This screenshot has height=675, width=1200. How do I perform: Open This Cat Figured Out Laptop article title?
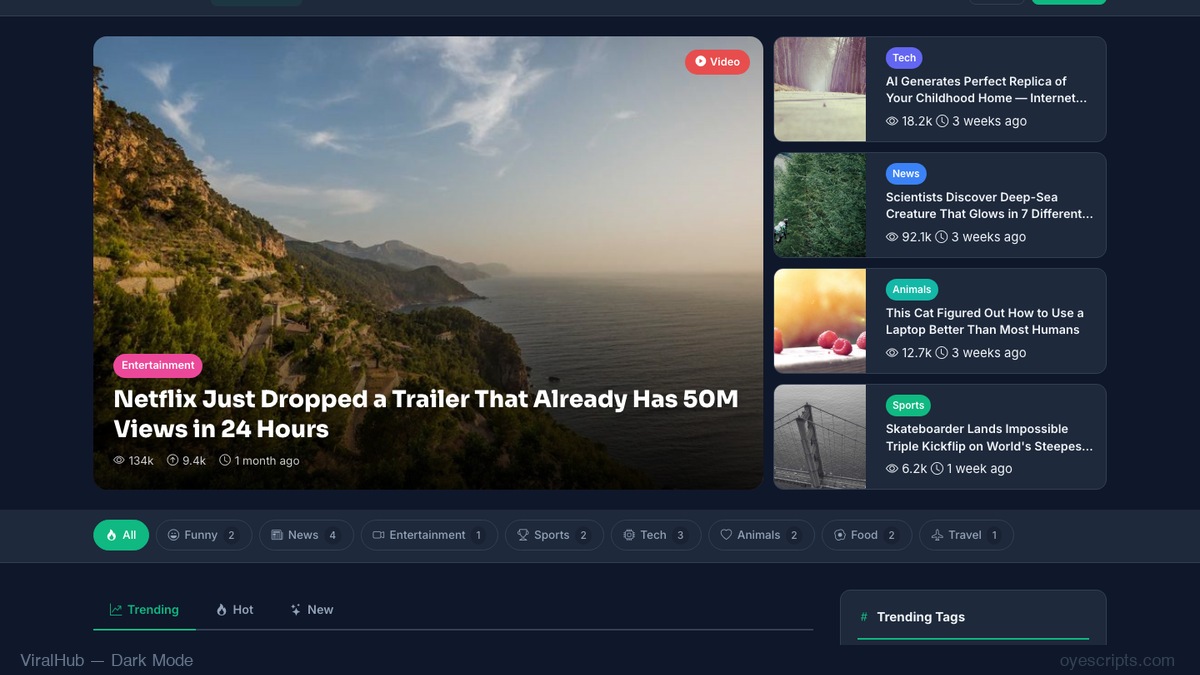click(985, 322)
